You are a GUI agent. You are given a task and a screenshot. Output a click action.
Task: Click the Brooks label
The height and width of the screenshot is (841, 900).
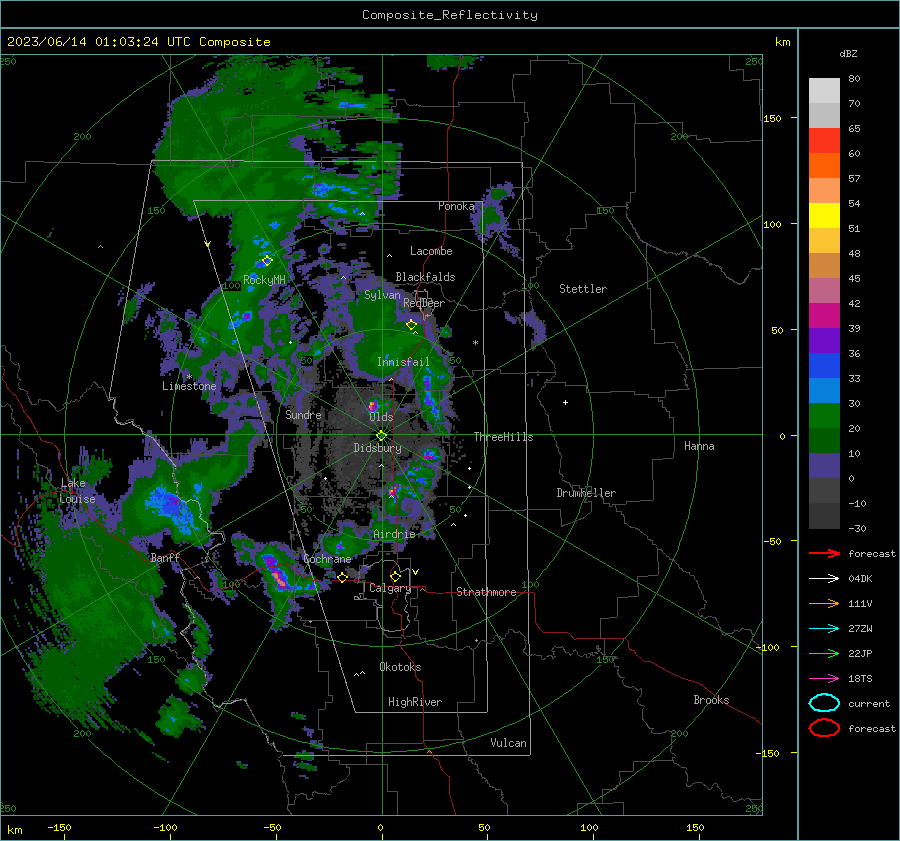711,700
